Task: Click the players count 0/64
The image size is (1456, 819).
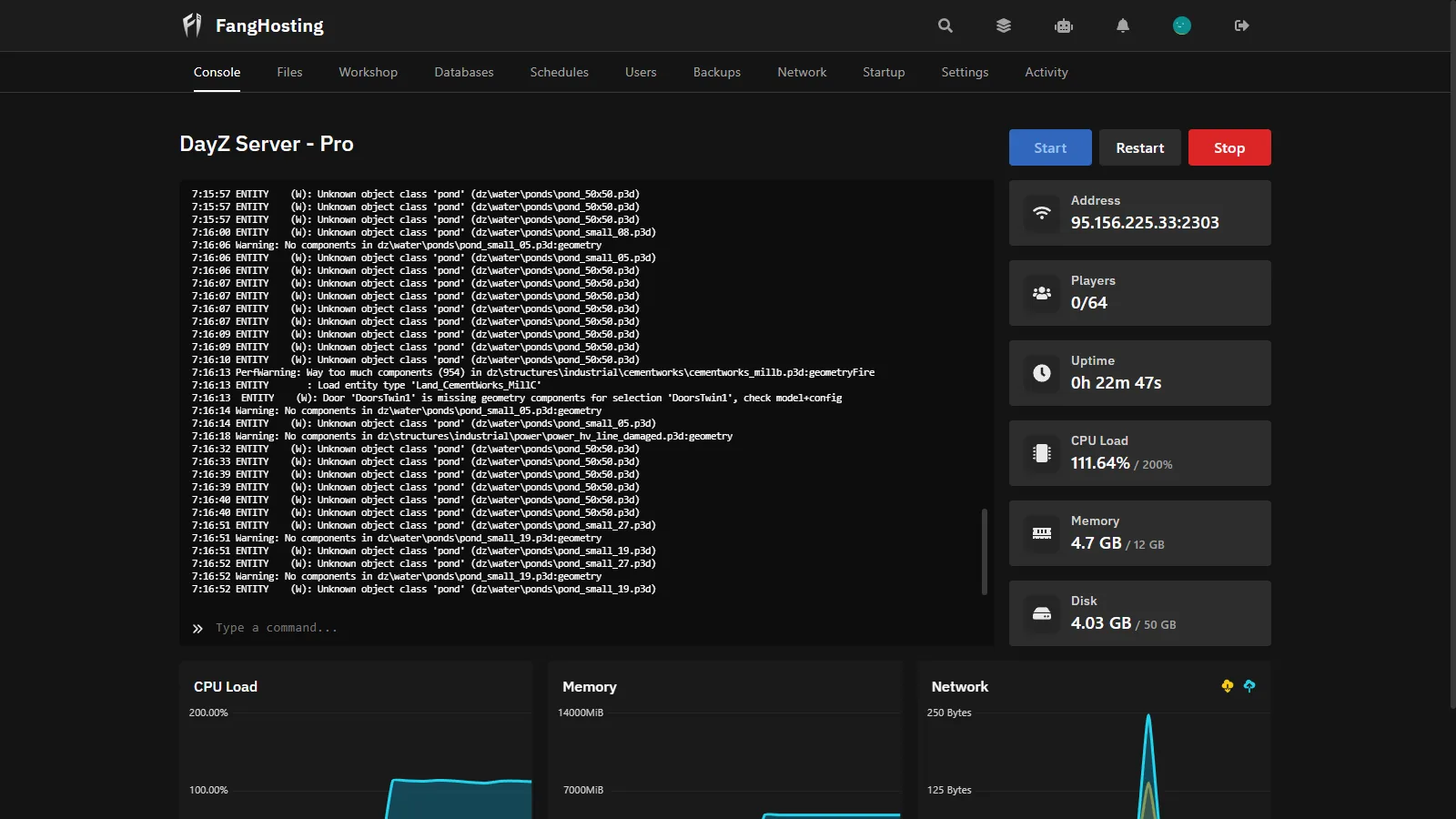Action: (1089, 303)
